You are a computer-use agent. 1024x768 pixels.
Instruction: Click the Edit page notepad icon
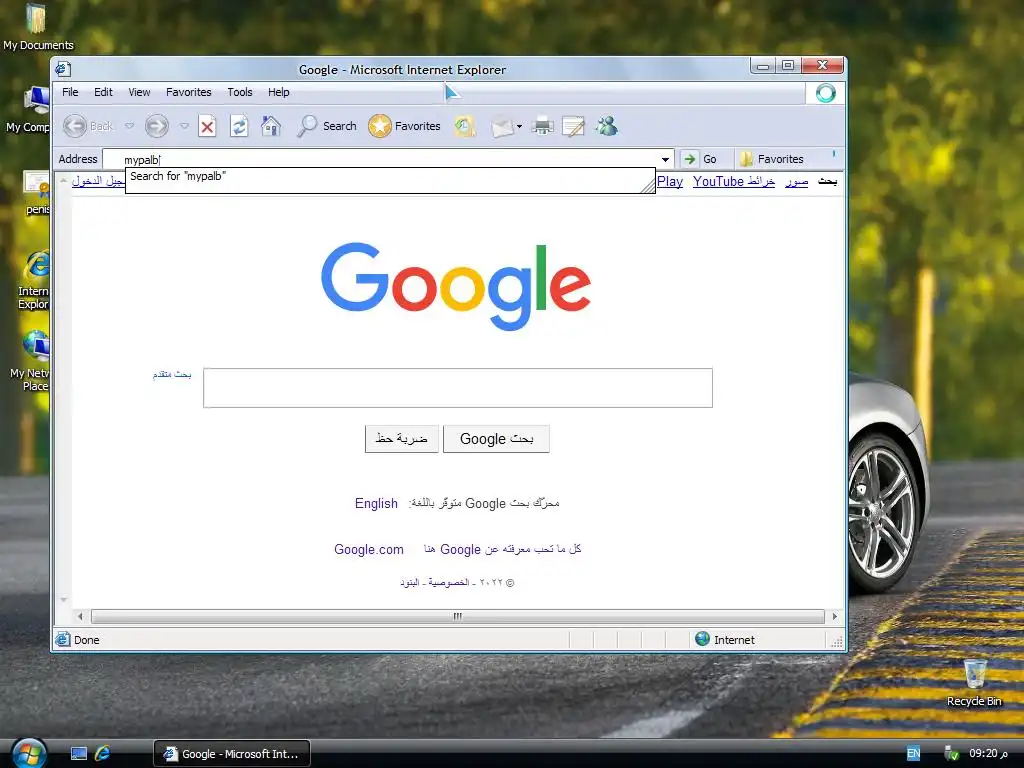coord(573,126)
